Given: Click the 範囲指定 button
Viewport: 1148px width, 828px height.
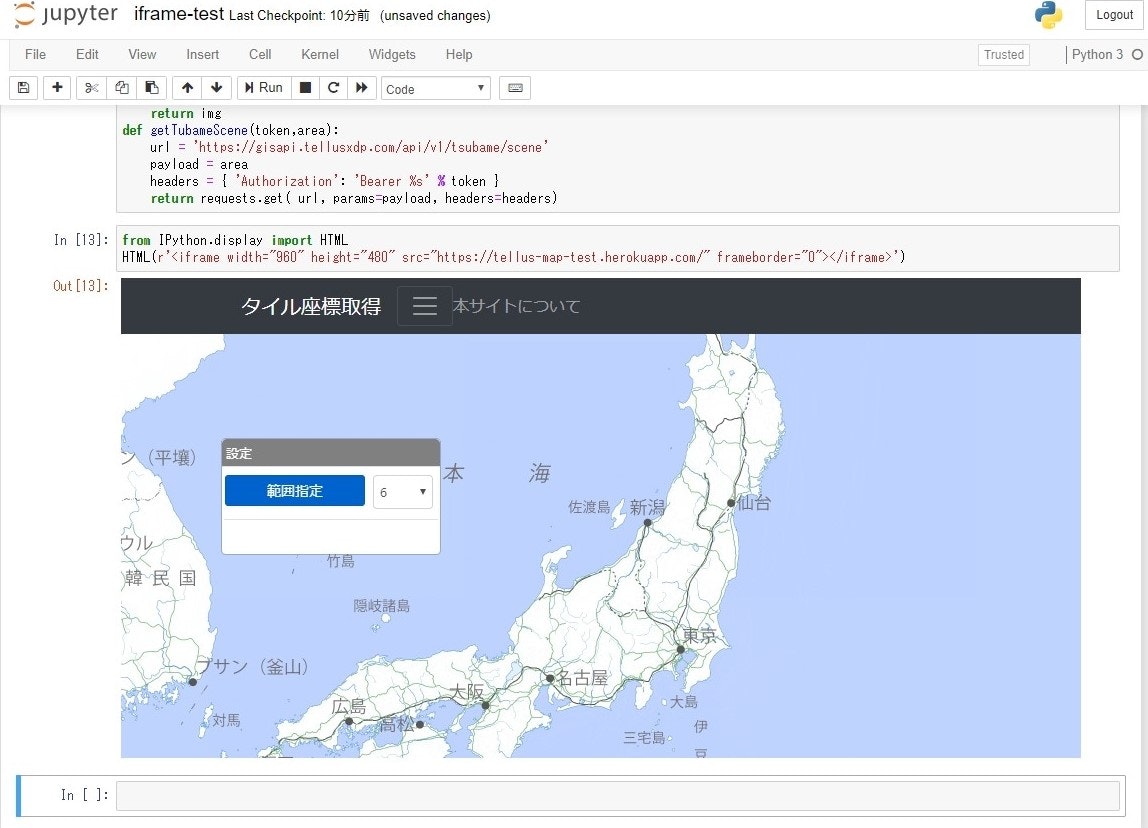Looking at the screenshot, I should 294,491.
